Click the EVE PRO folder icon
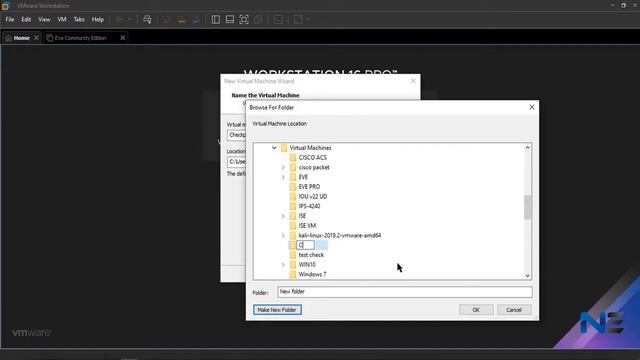 293,187
